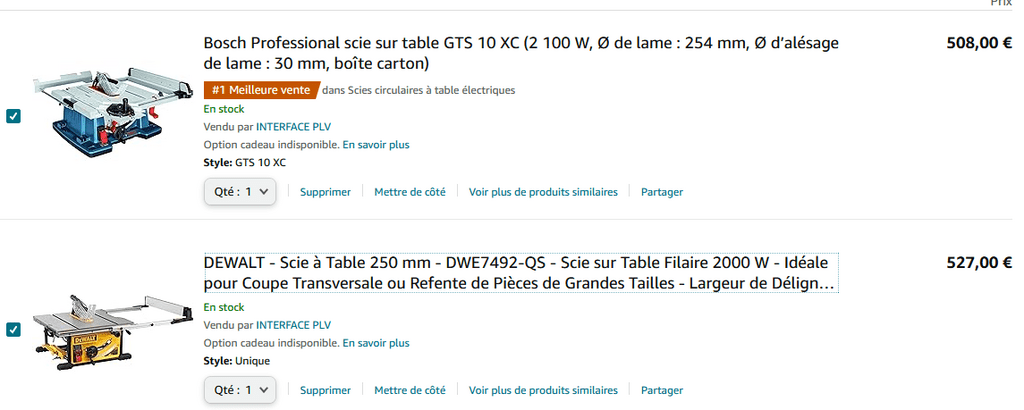Click Partager for the DEWALT saw

click(662, 390)
